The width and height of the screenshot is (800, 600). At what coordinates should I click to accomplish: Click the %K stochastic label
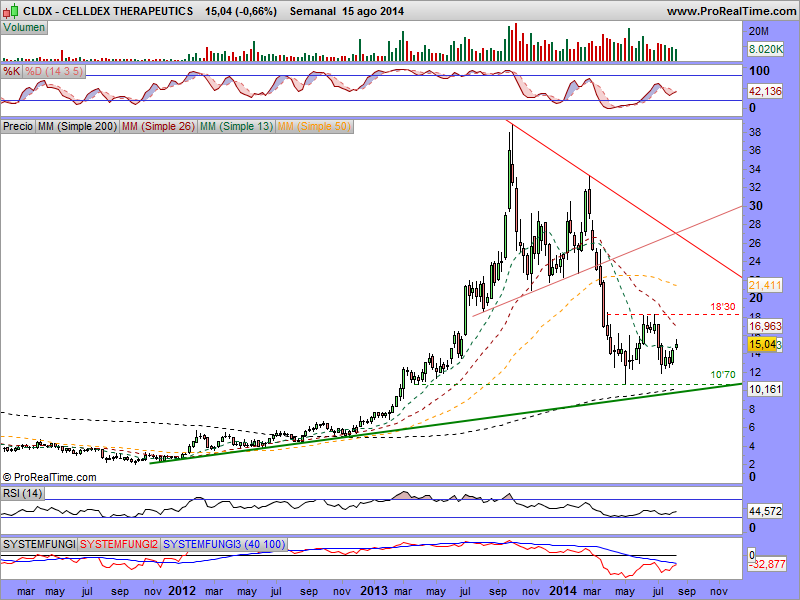tap(11, 71)
